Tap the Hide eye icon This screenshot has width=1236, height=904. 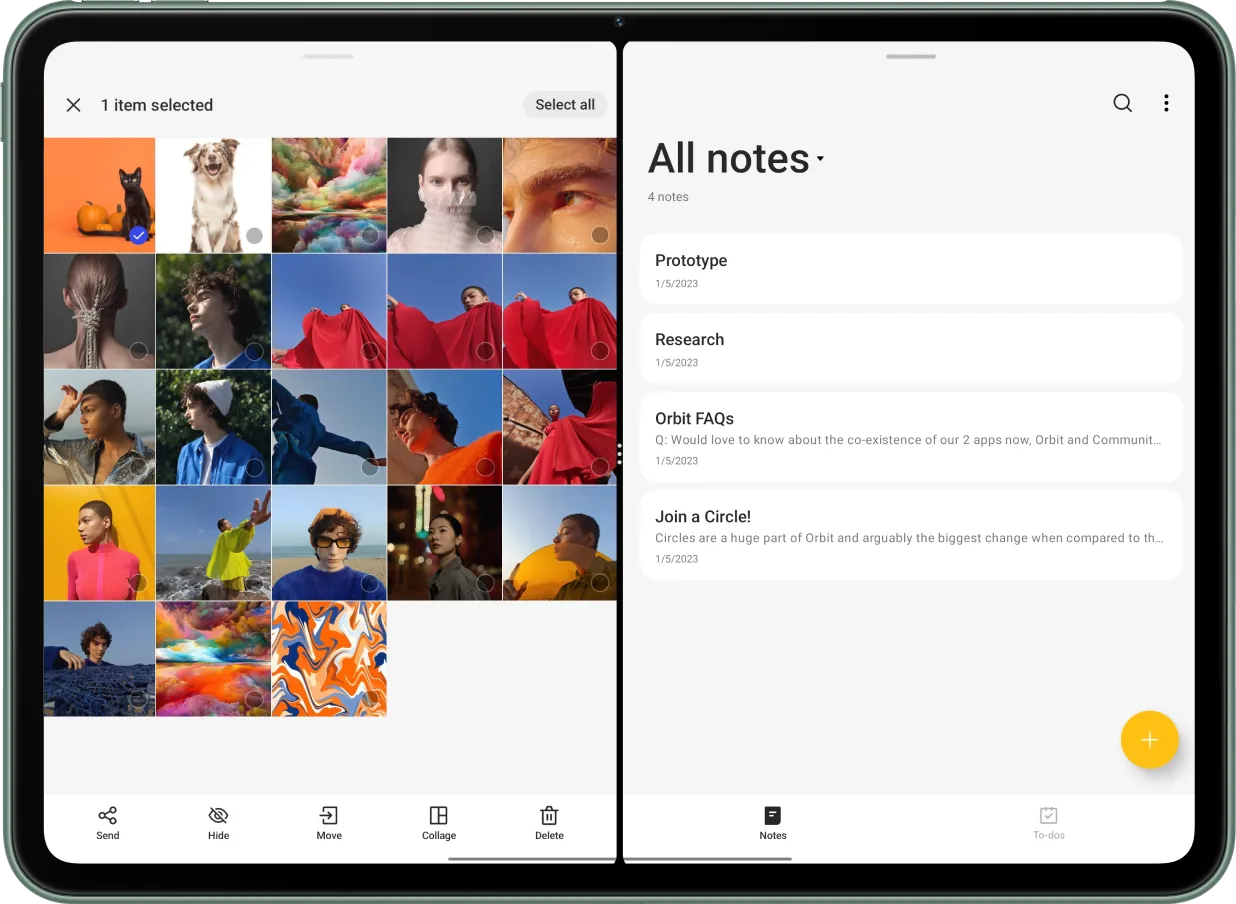(218, 816)
